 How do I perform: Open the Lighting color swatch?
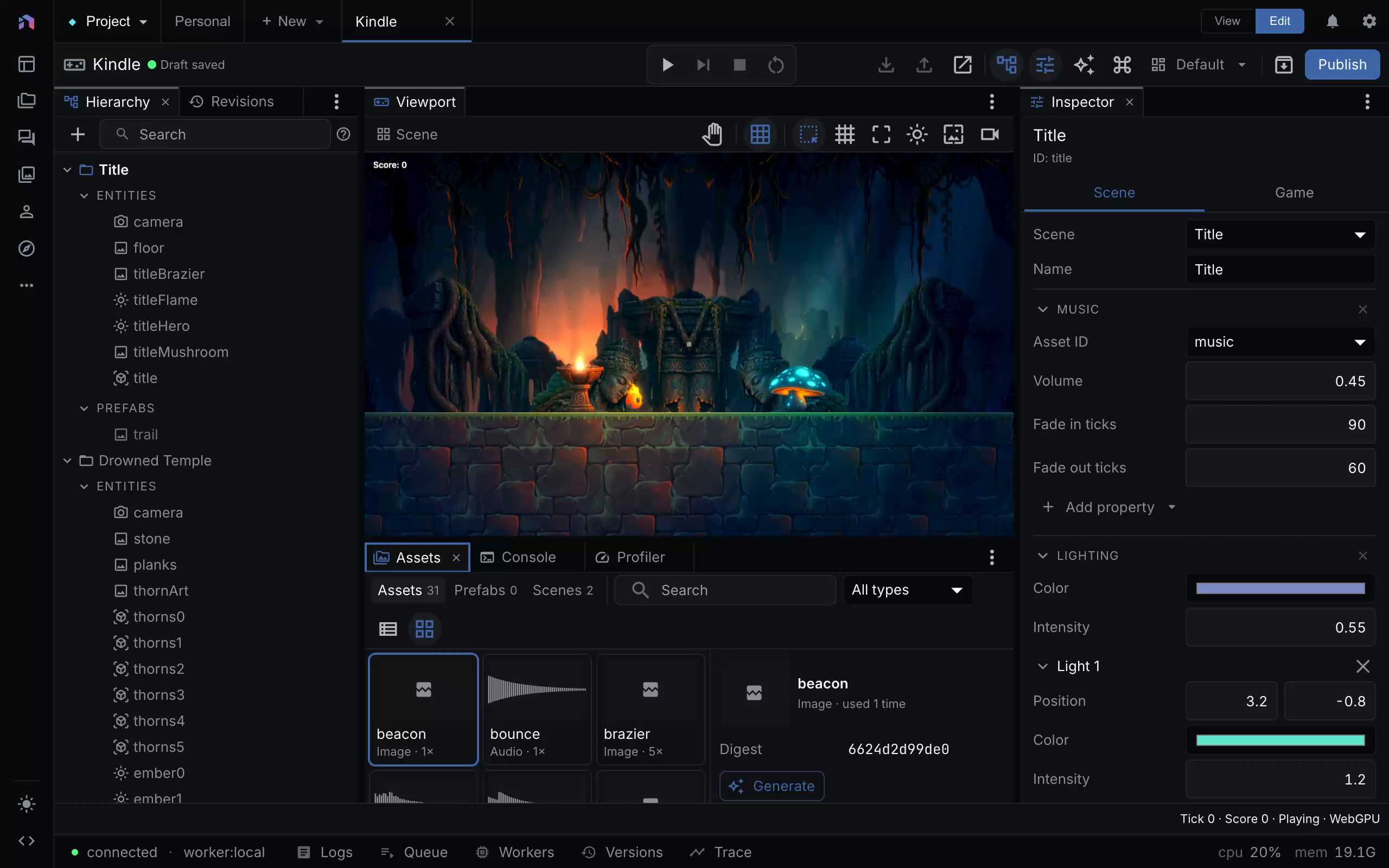coord(1280,589)
